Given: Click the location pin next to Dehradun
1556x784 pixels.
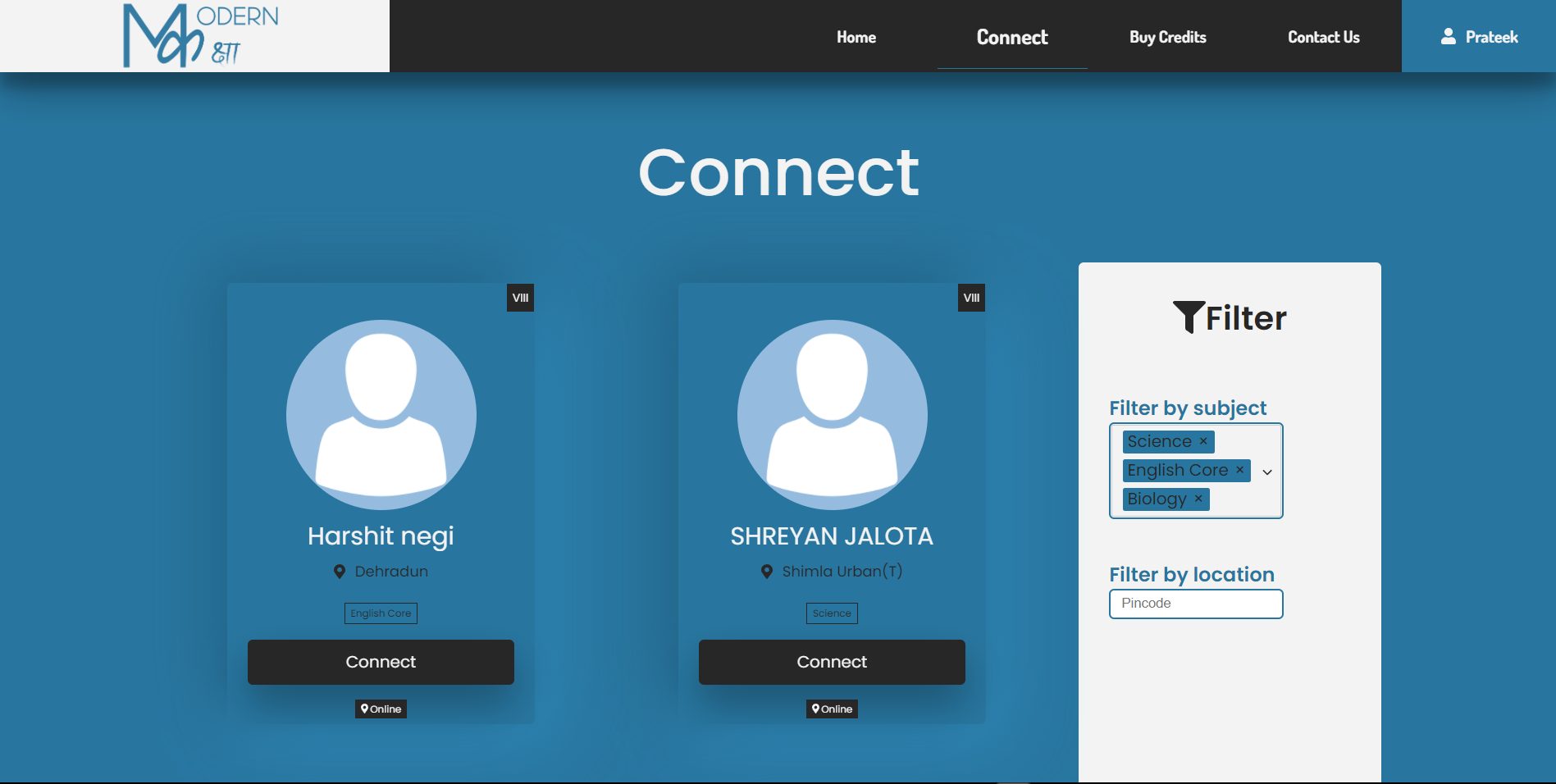Looking at the screenshot, I should [340, 572].
